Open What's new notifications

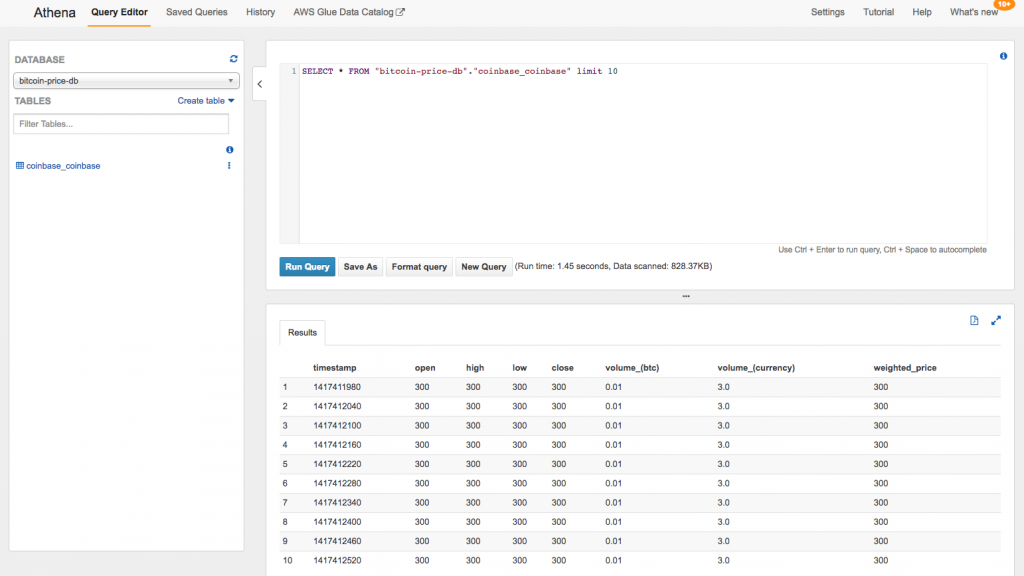[973, 12]
